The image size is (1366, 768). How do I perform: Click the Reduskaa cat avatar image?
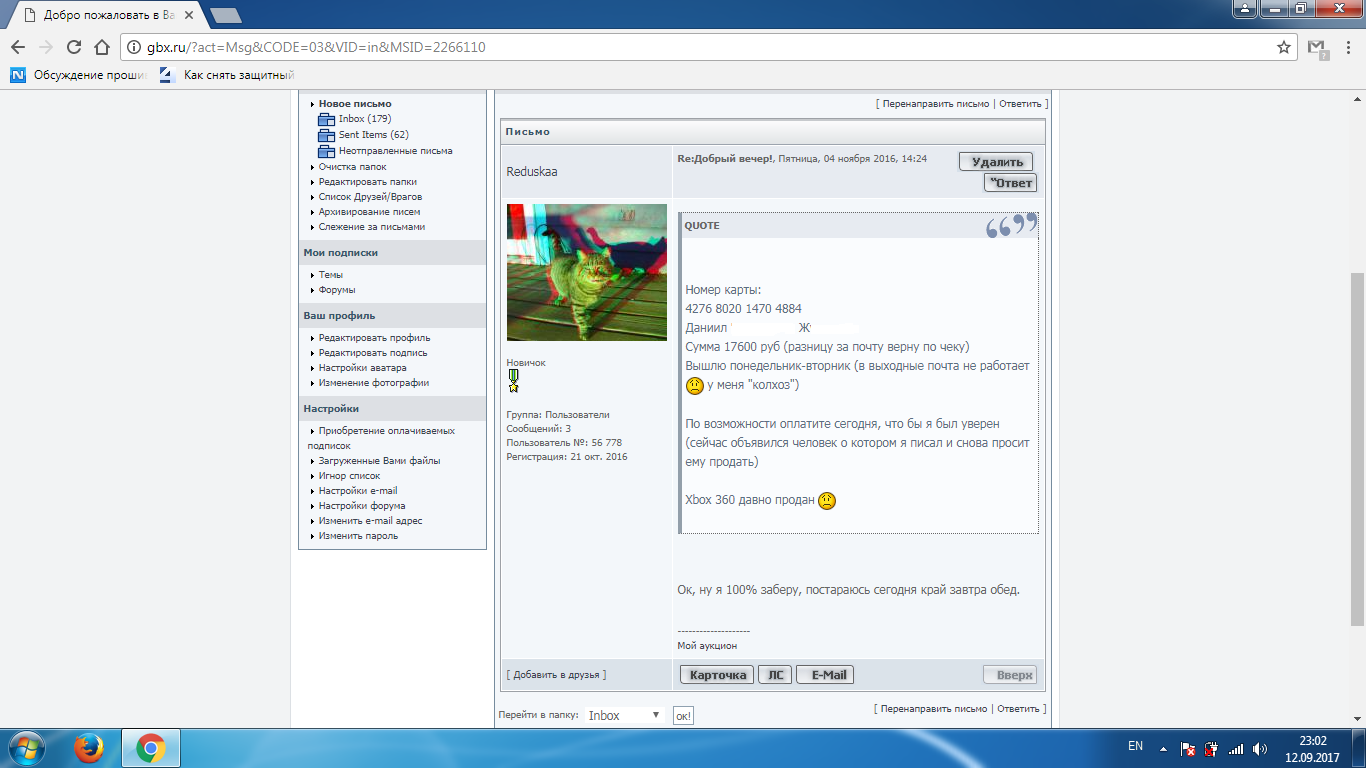pos(587,272)
